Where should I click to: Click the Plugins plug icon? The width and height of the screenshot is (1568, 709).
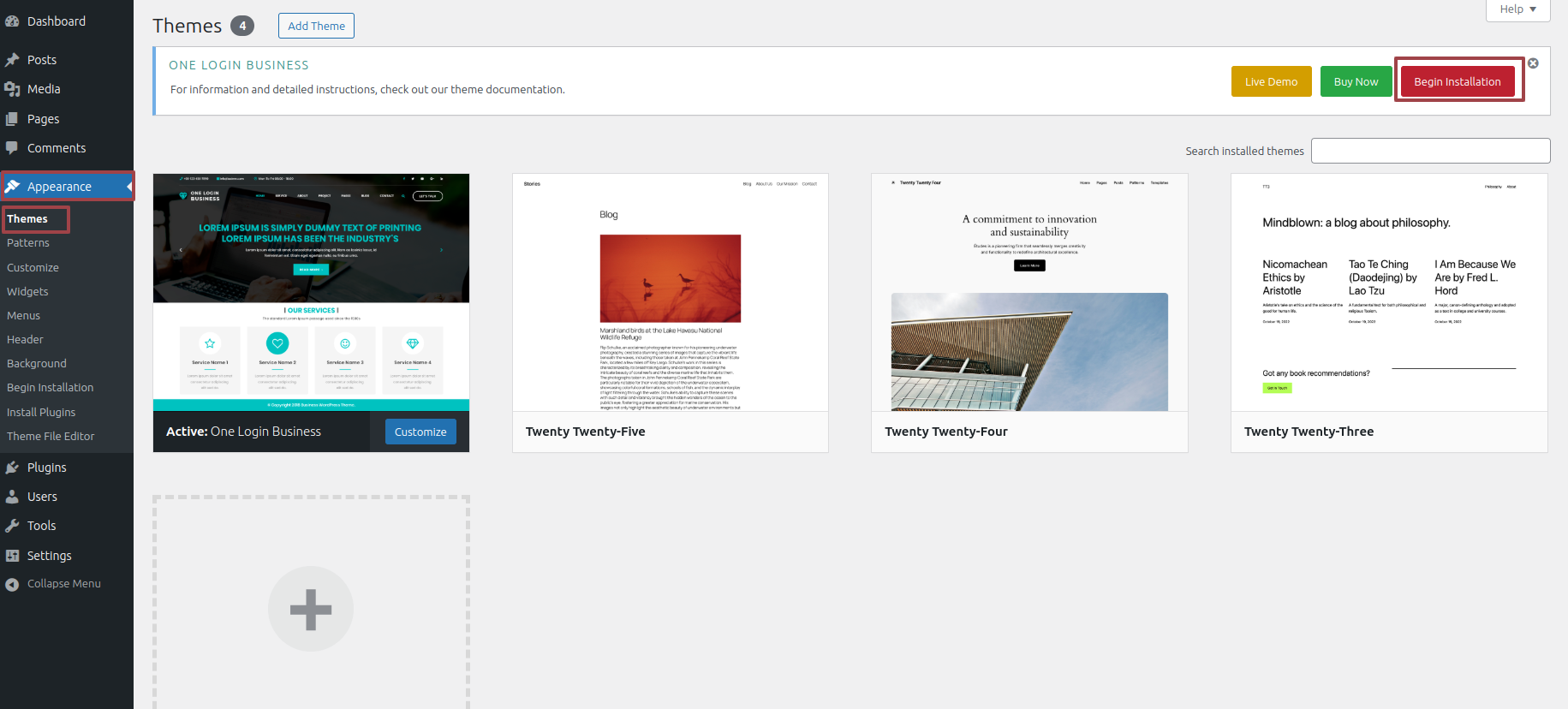(12, 468)
